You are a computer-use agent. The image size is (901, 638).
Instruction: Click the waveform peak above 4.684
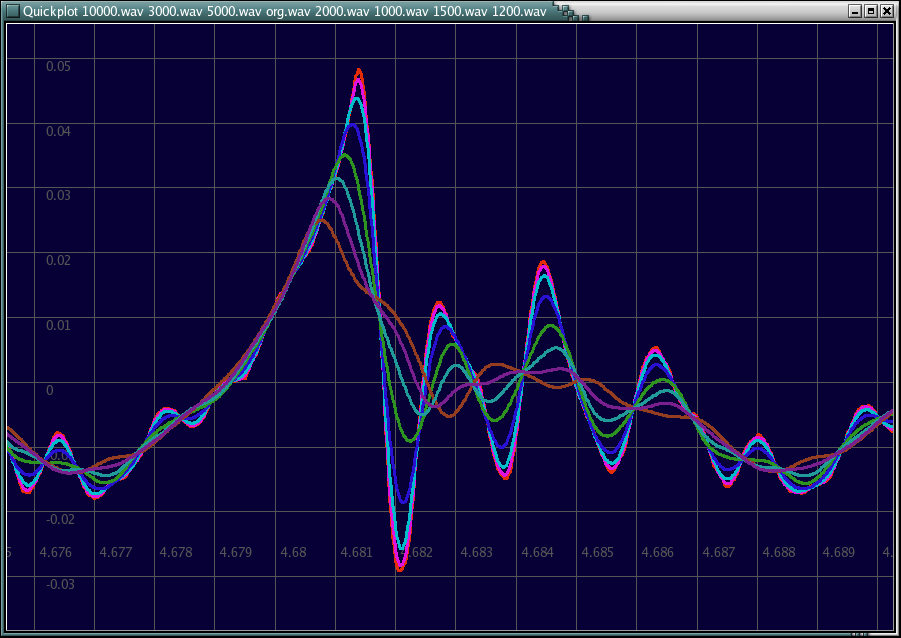pyautogui.click(x=543, y=263)
